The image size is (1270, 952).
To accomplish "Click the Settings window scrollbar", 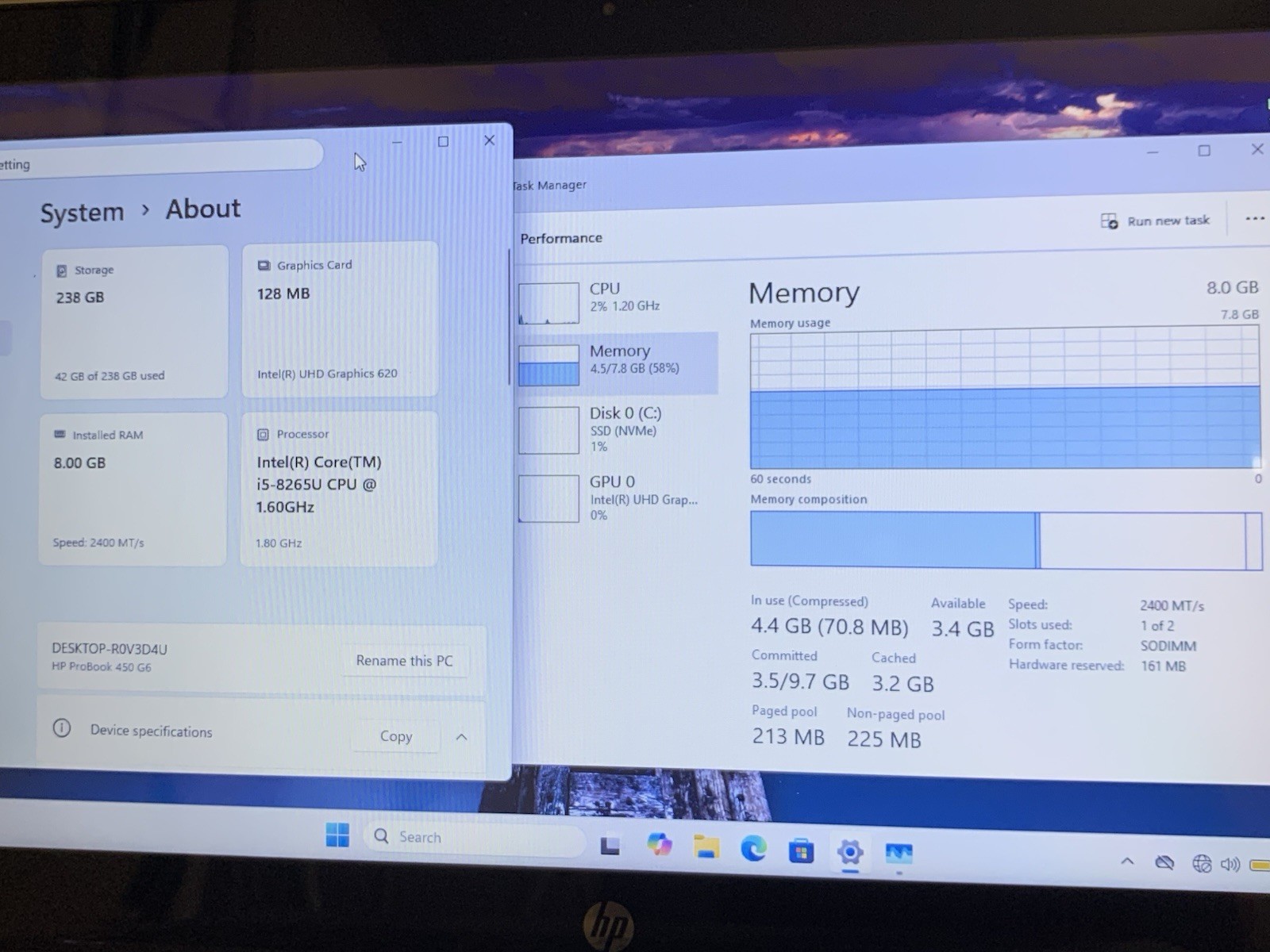I will point(509,317).
